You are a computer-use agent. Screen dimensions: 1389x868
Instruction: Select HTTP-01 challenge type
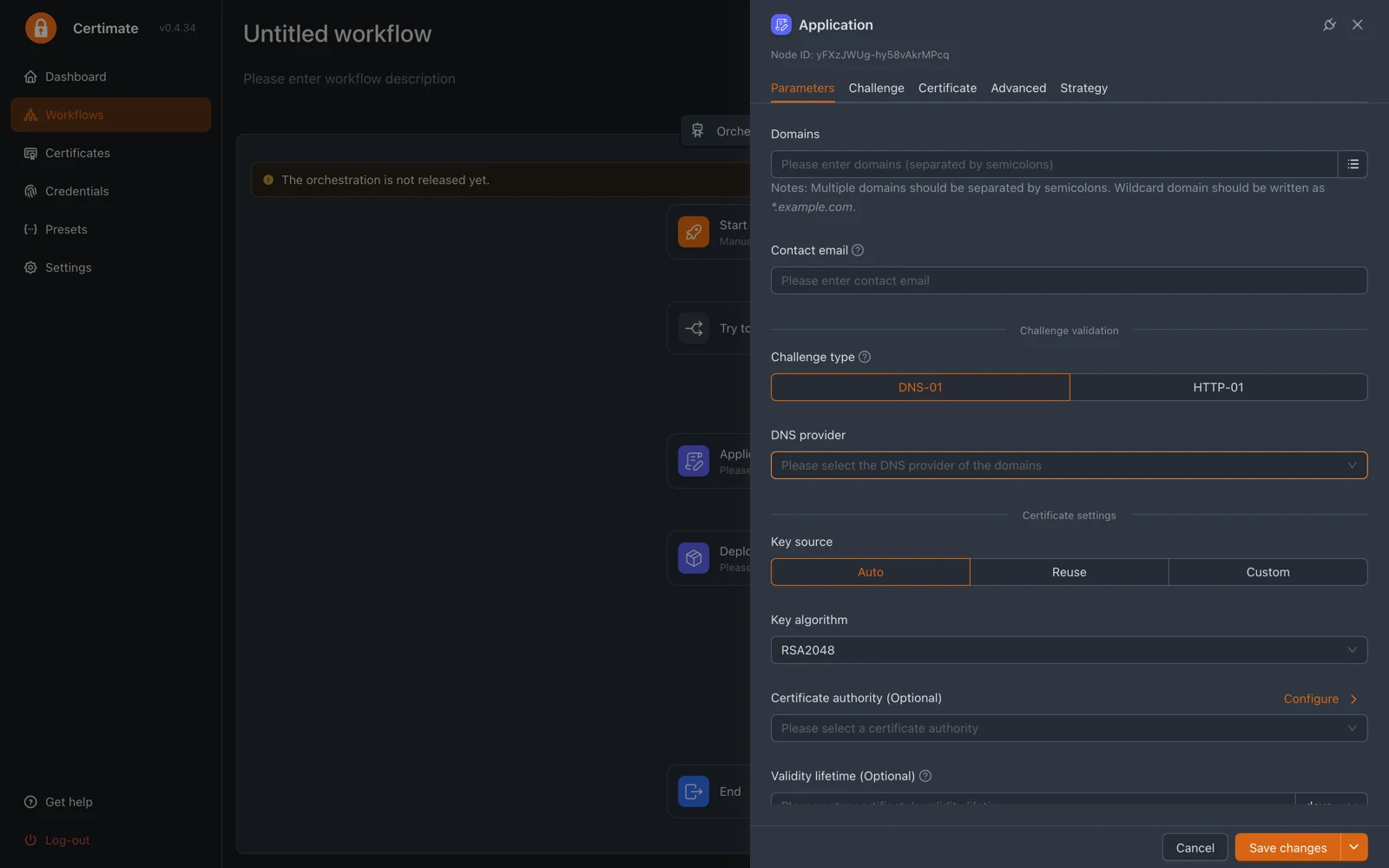[1218, 387]
